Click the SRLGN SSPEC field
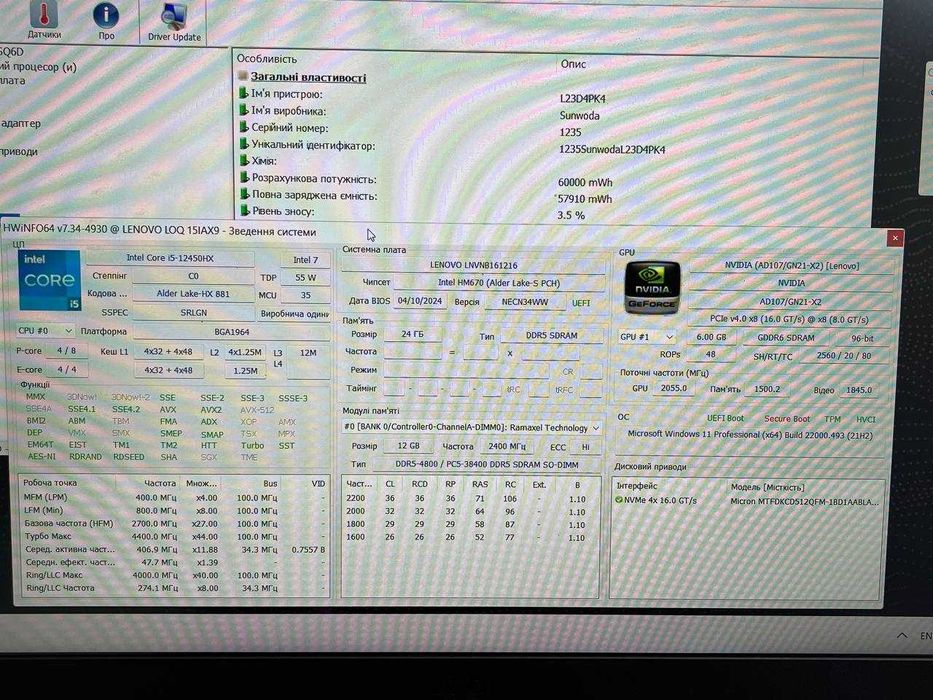The image size is (933, 700). coord(193,312)
